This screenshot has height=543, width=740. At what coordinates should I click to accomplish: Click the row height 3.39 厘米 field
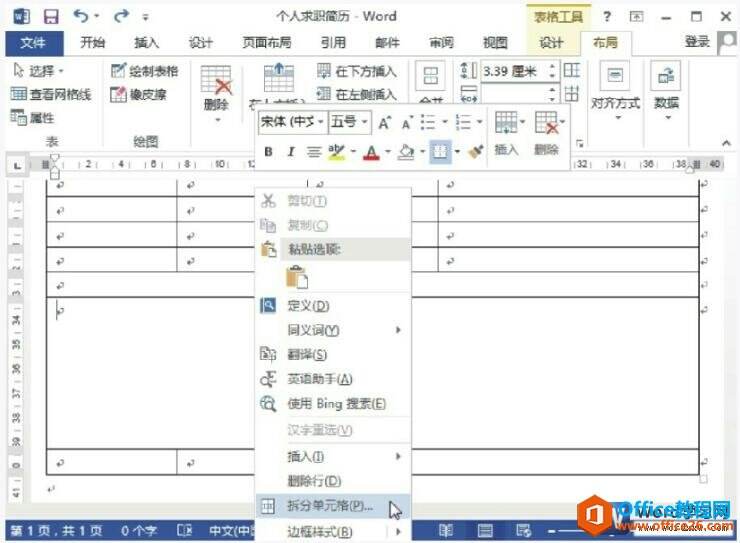coord(514,71)
